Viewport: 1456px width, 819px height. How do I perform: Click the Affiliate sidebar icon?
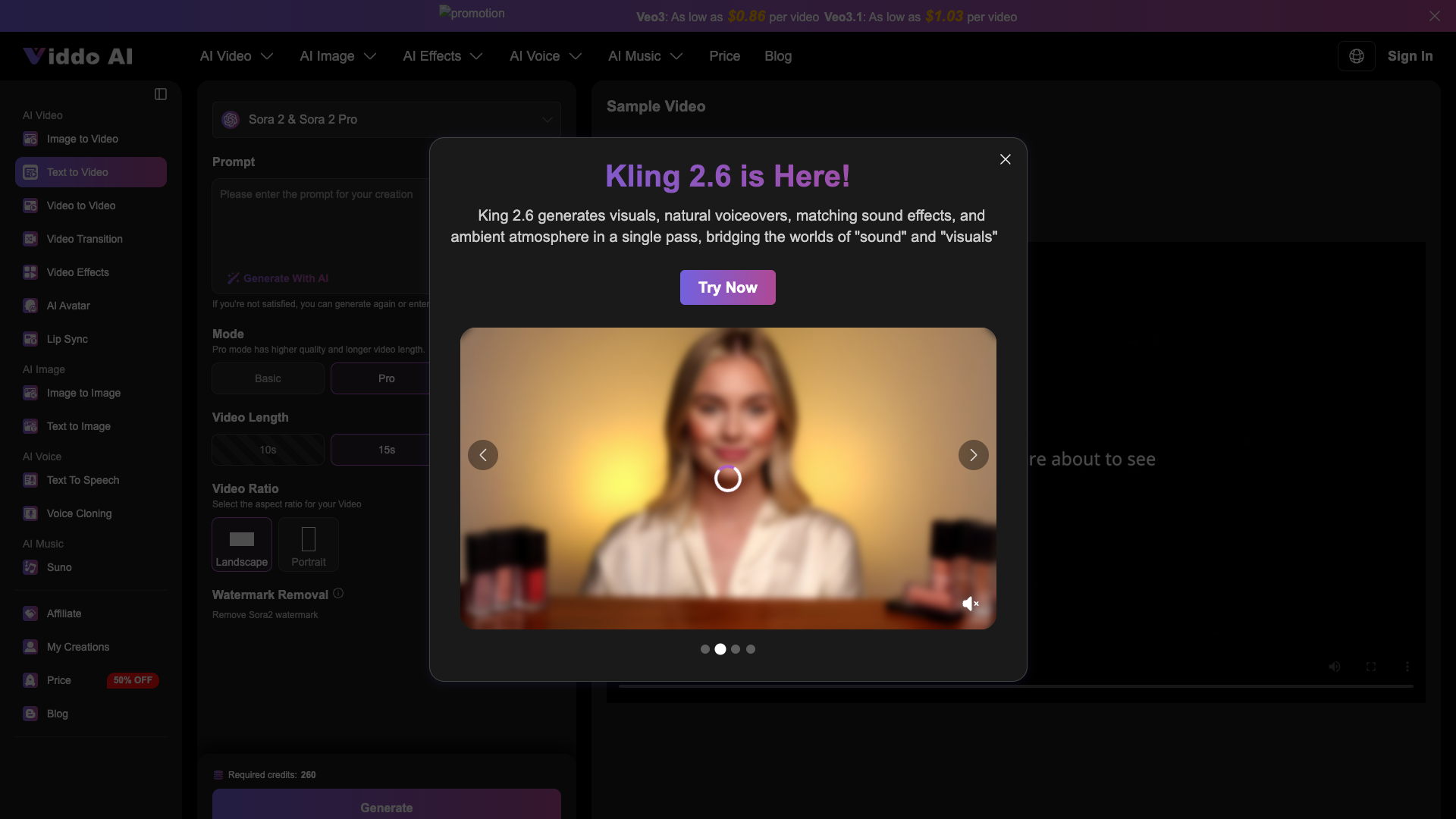(30, 613)
